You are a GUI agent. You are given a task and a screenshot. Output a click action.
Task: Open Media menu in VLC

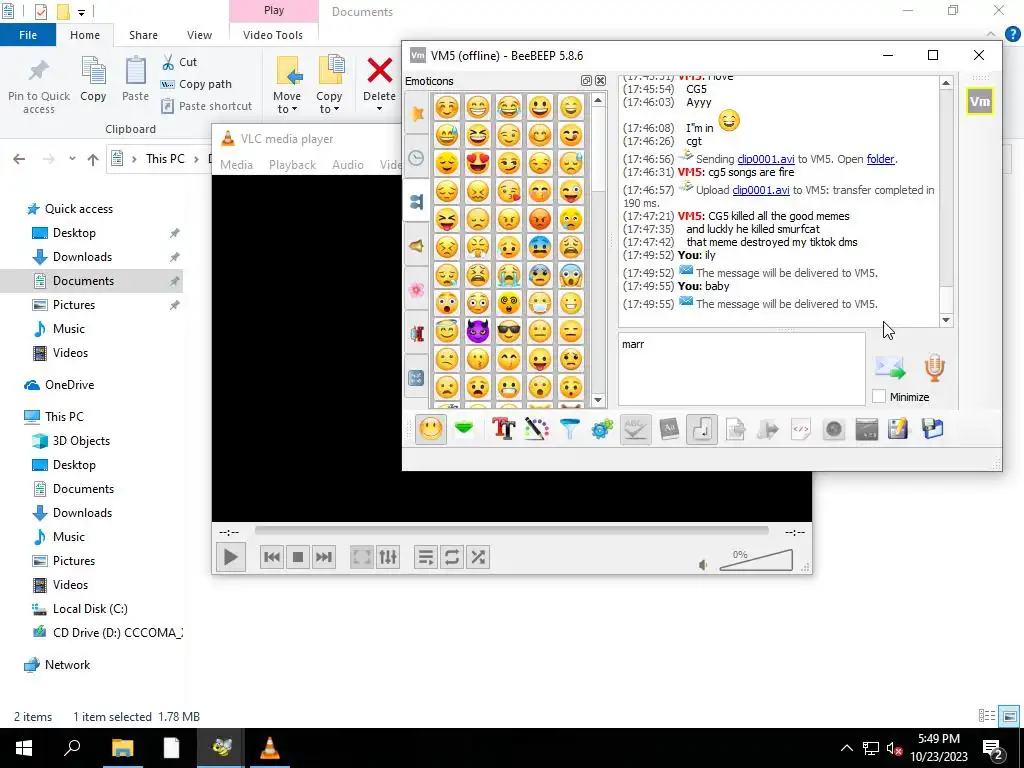pyautogui.click(x=236, y=165)
